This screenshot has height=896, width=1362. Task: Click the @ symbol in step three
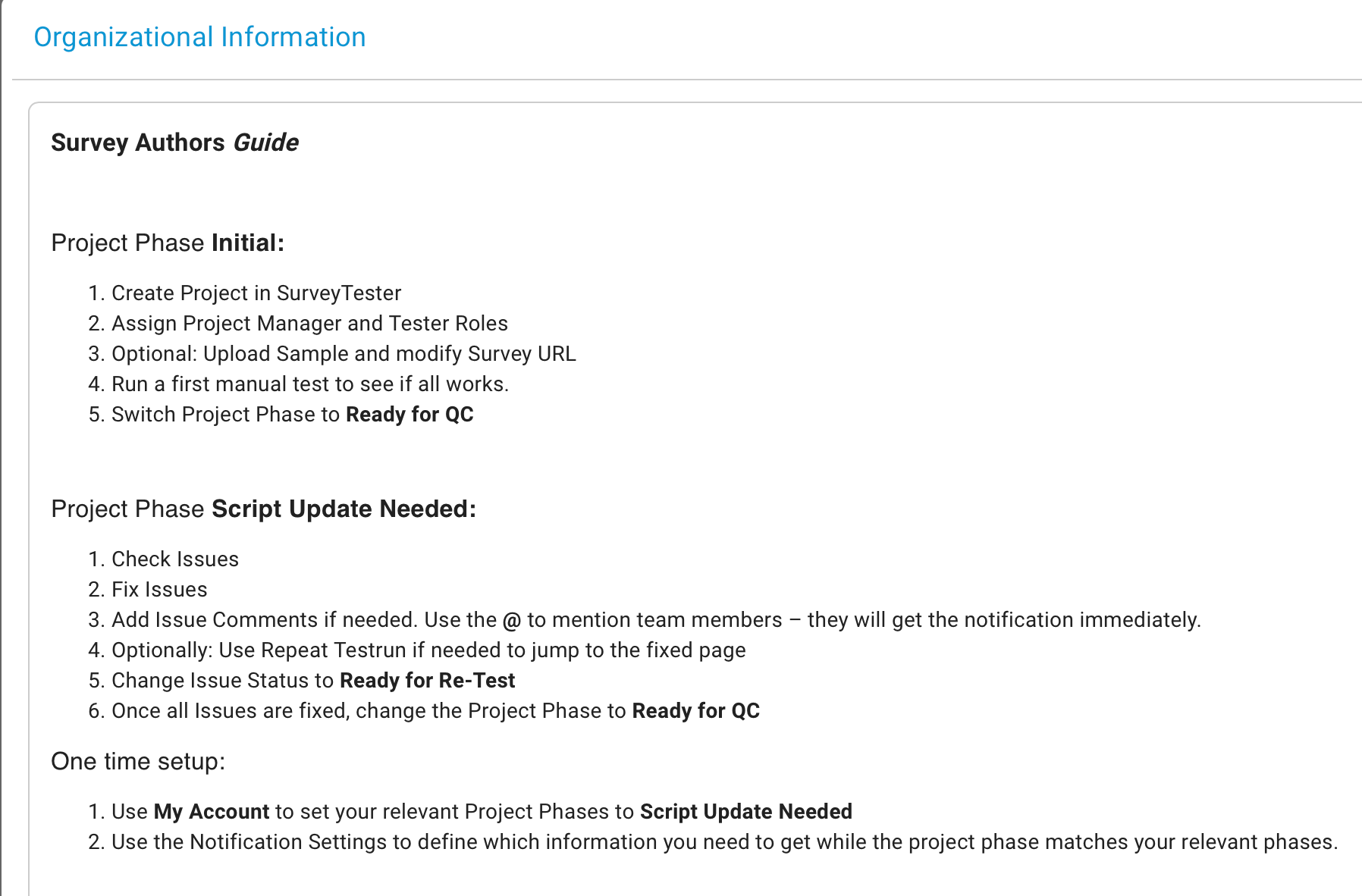[512, 620]
